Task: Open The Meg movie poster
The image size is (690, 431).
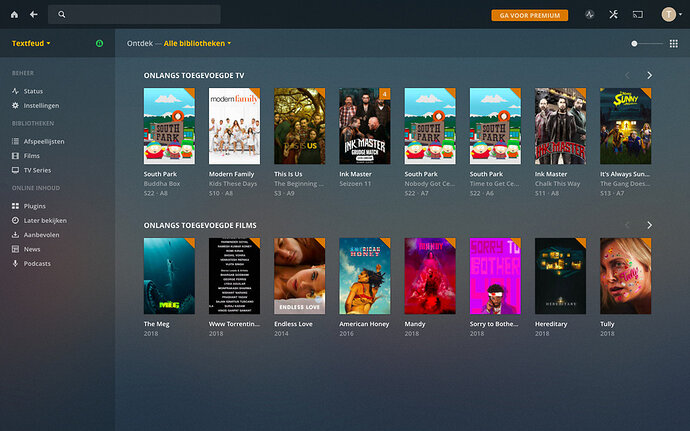Action: 169,276
